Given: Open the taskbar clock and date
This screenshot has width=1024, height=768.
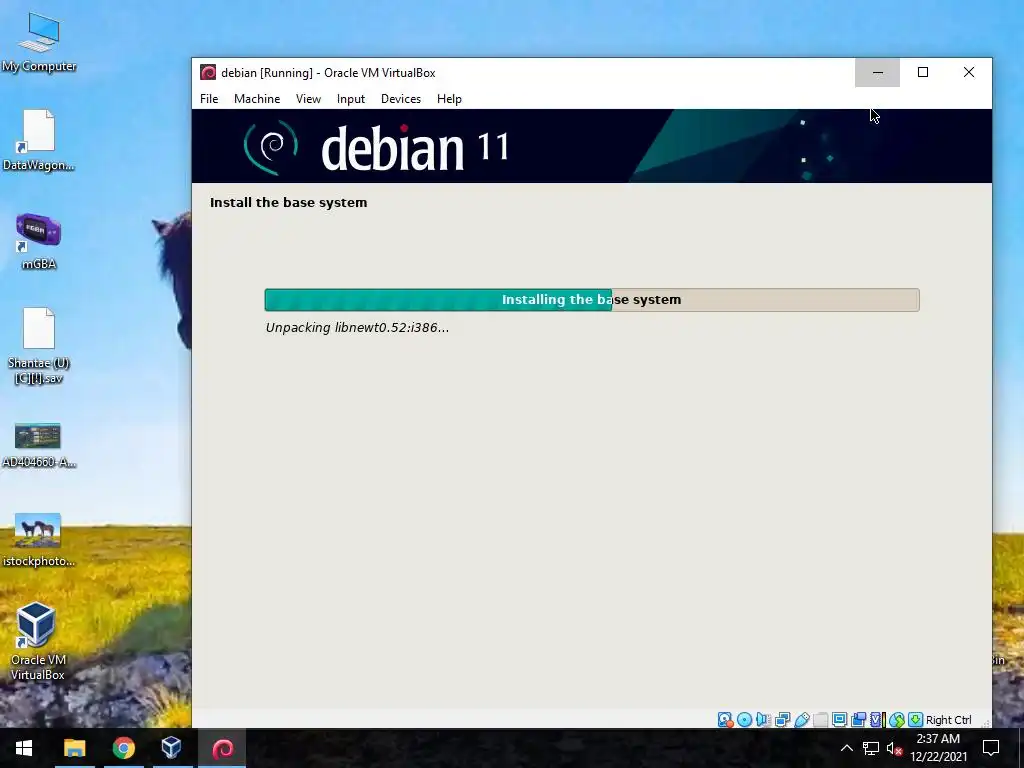Looking at the screenshot, I should [x=938, y=748].
